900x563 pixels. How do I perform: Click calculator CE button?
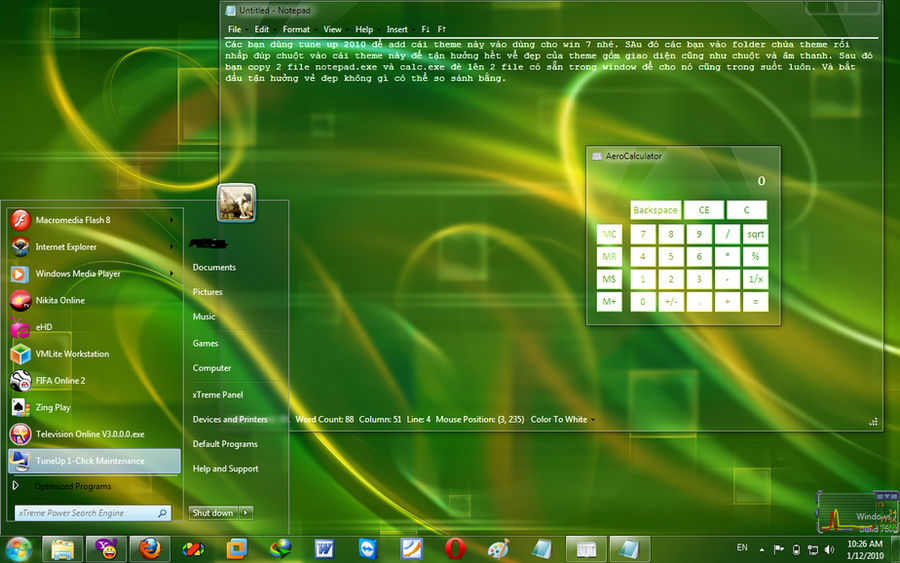704,210
